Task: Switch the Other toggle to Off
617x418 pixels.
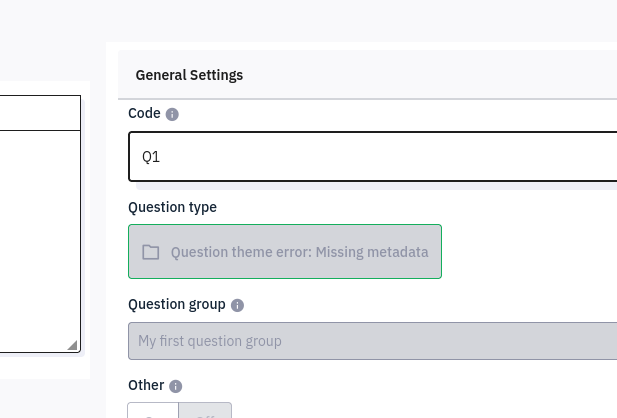Action: [x=205, y=411]
